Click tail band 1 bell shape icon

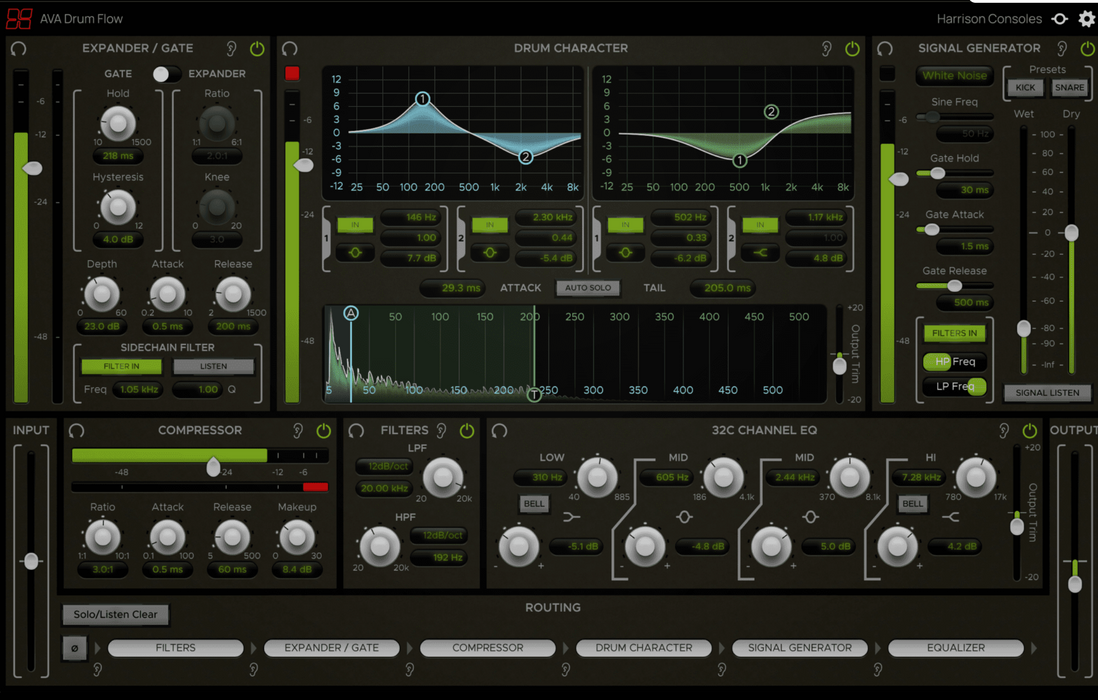click(x=625, y=253)
